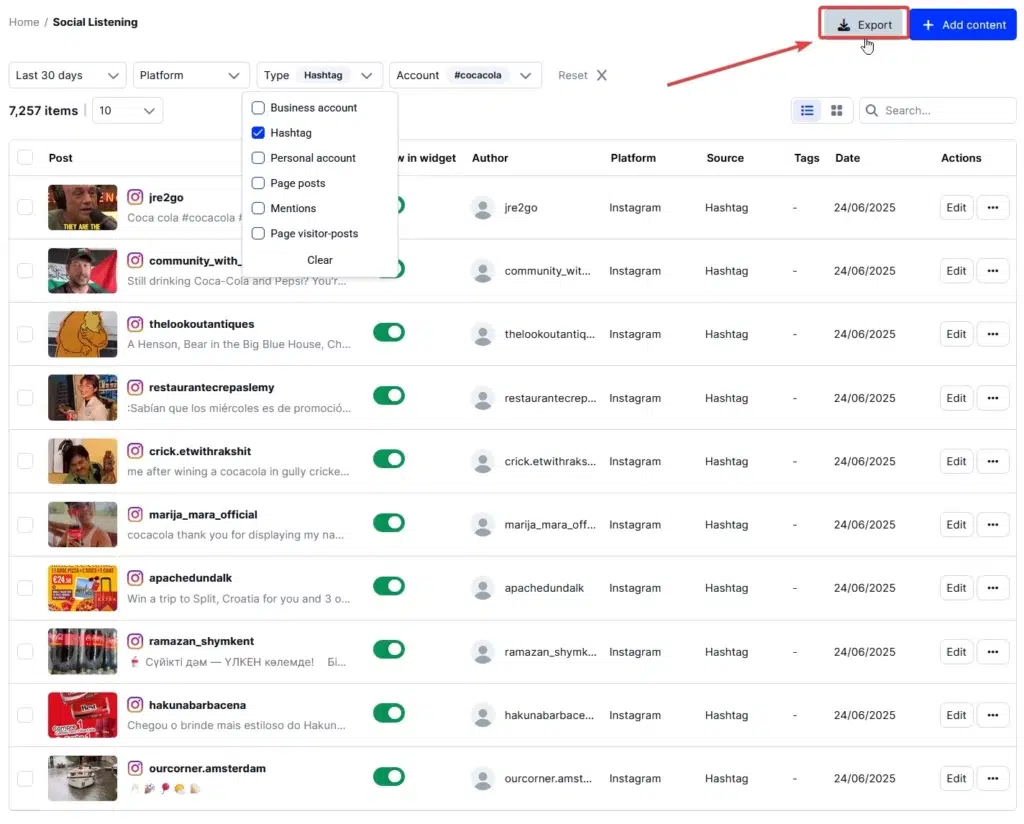
Task: Click Instagram icon beside jre2go post
Action: coord(135,197)
